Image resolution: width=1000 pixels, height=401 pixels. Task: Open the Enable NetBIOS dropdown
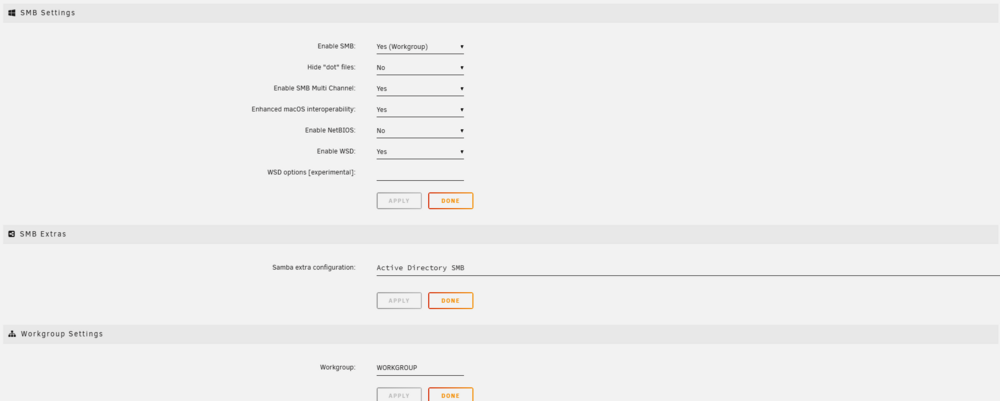[x=420, y=131]
